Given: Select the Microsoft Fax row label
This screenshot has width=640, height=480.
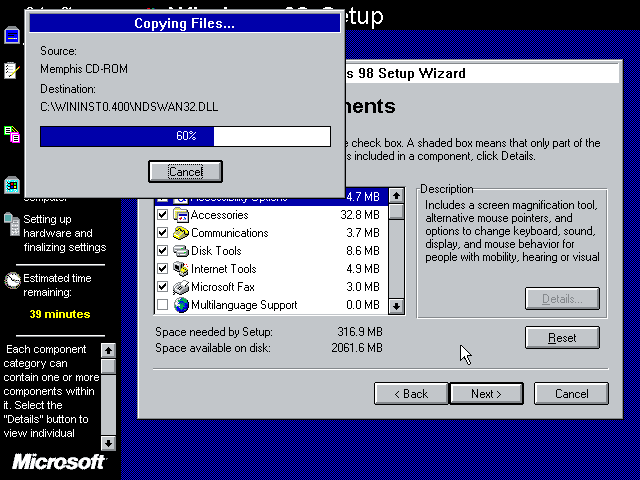Looking at the screenshot, I should (x=222, y=287).
